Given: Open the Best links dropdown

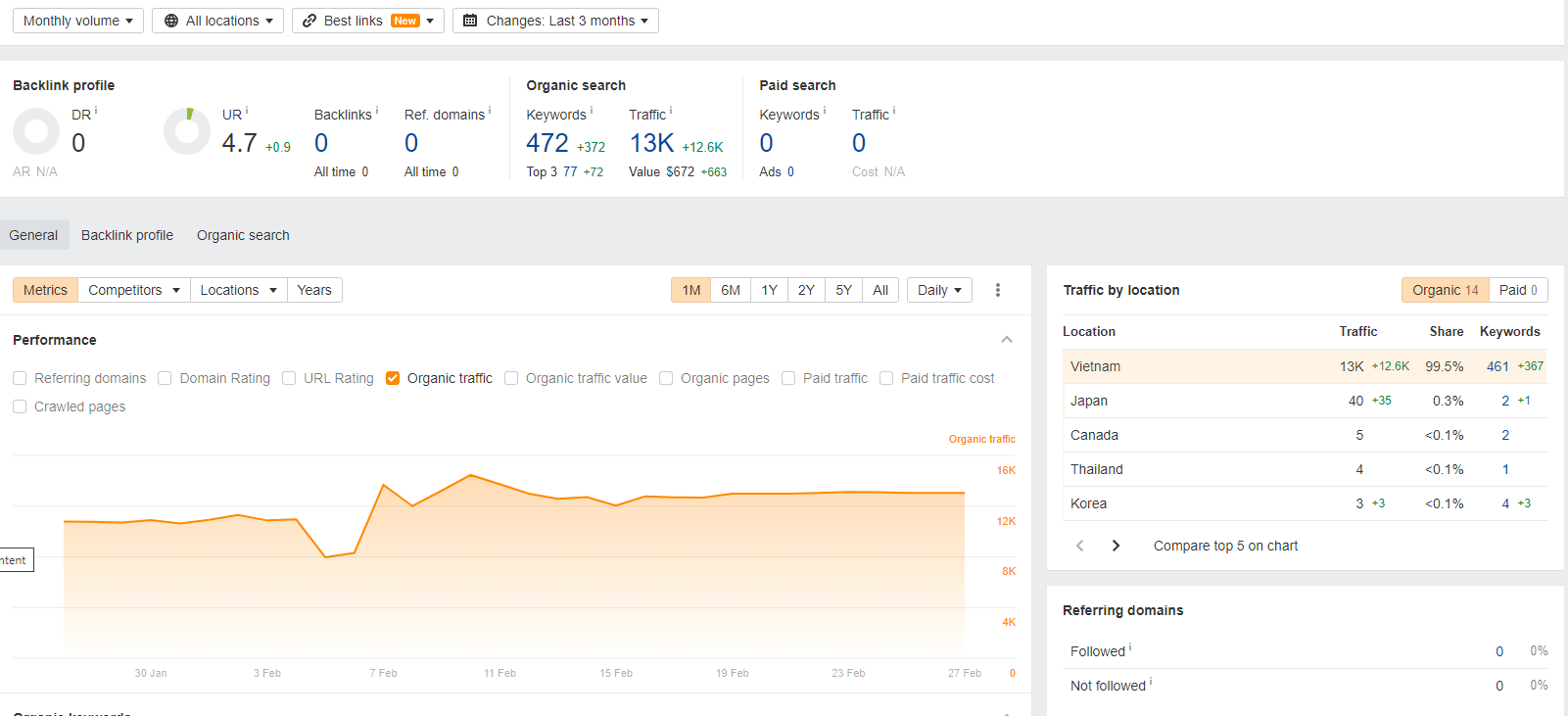Looking at the screenshot, I should [x=368, y=21].
